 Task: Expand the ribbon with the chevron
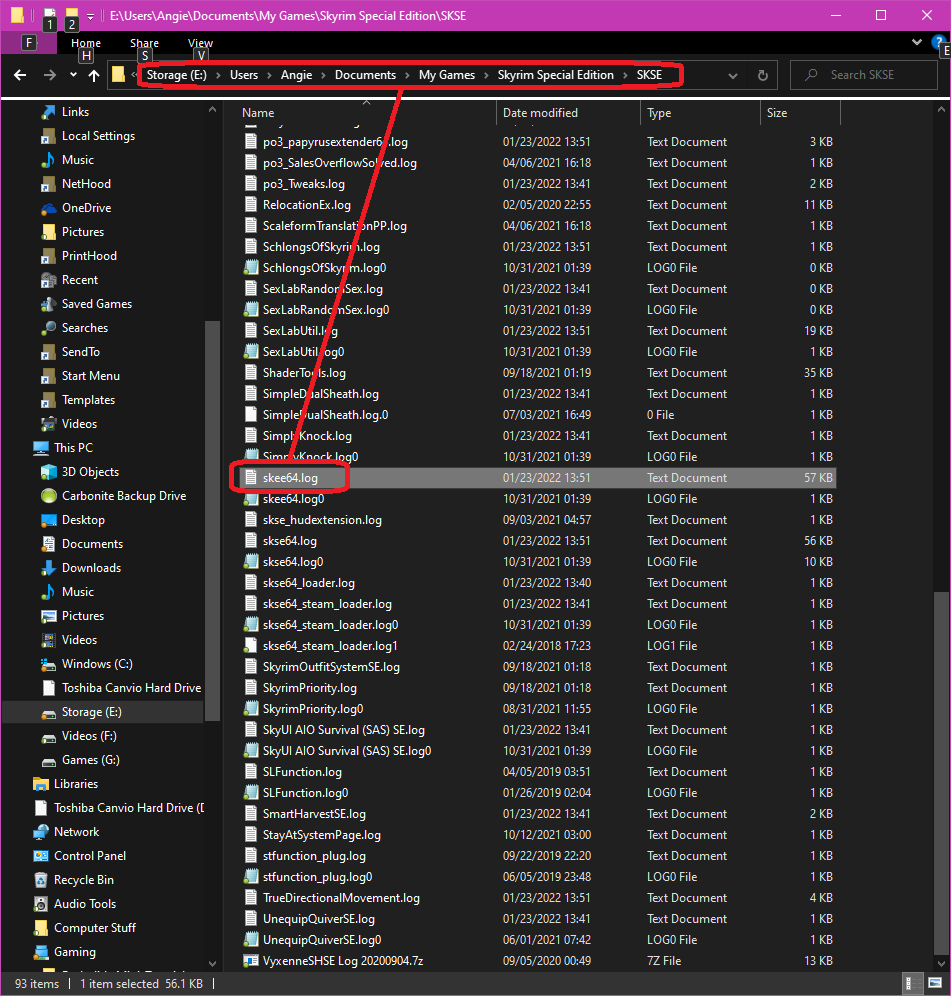(x=916, y=42)
